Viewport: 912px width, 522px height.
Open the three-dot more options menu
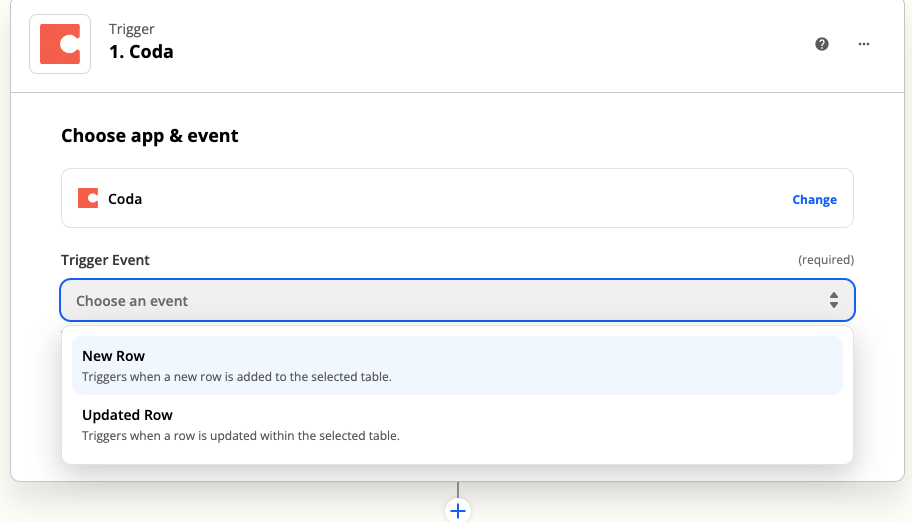[864, 44]
